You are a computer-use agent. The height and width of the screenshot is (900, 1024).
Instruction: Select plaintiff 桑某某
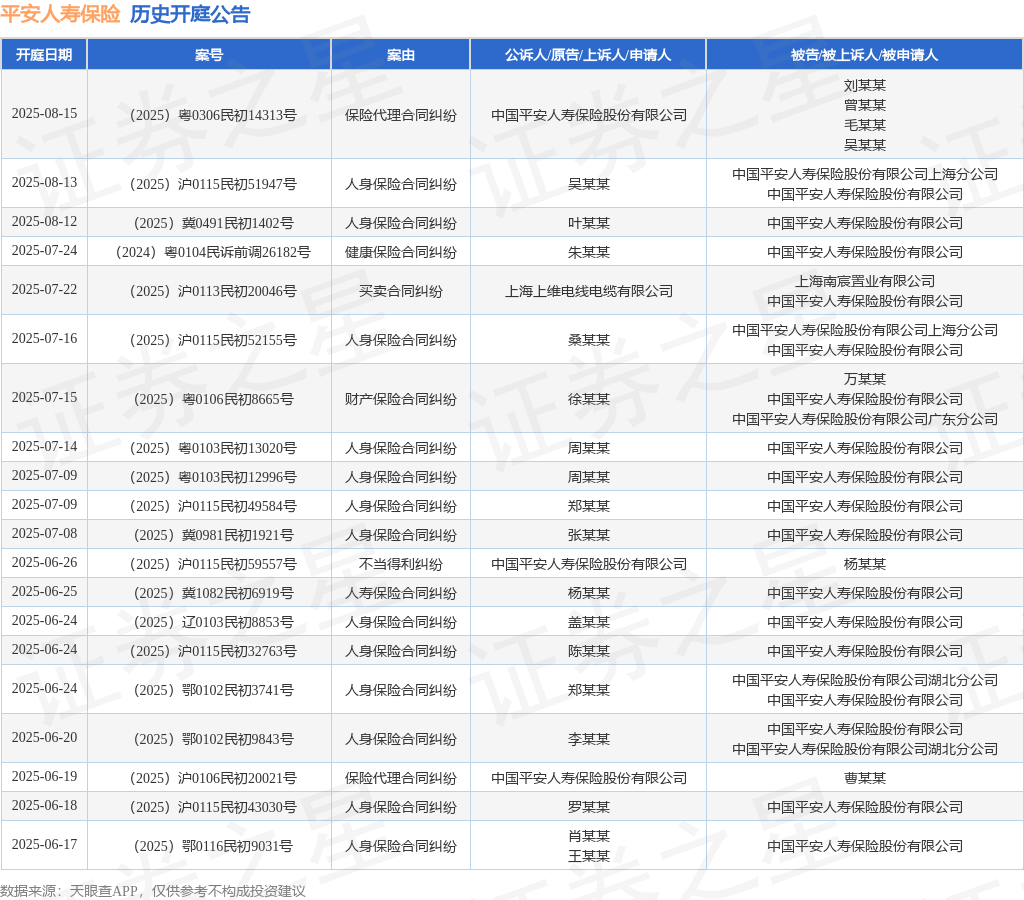(x=588, y=340)
